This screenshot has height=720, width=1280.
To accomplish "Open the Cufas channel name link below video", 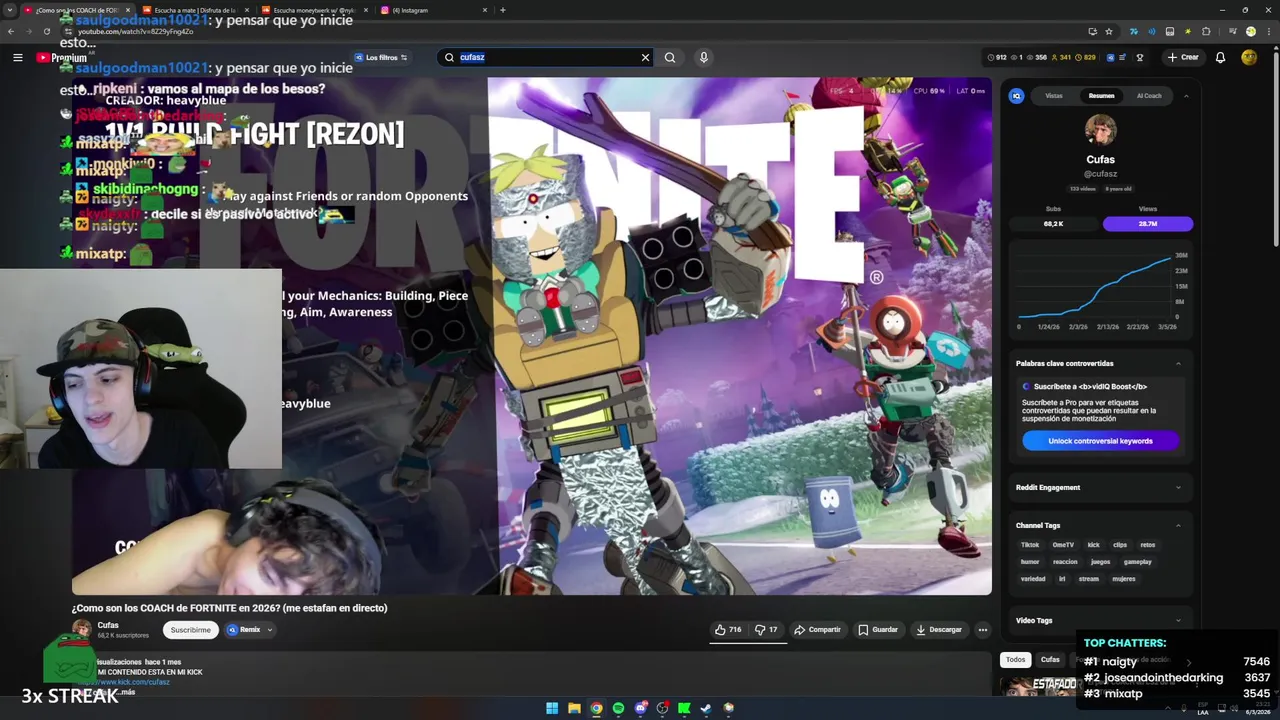I will (x=108, y=625).
